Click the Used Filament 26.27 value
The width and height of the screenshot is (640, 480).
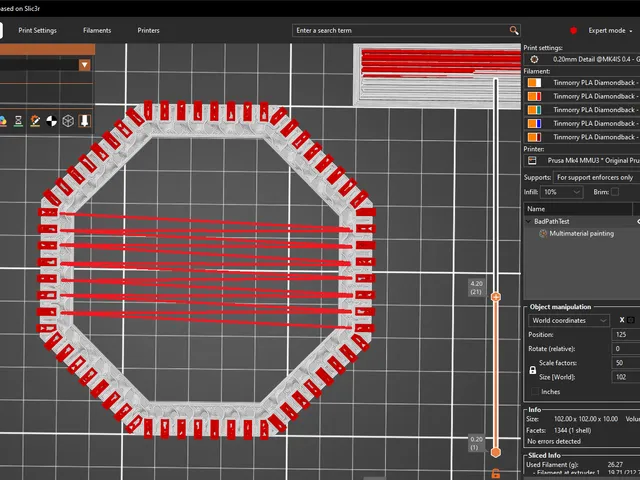[x=615, y=465]
